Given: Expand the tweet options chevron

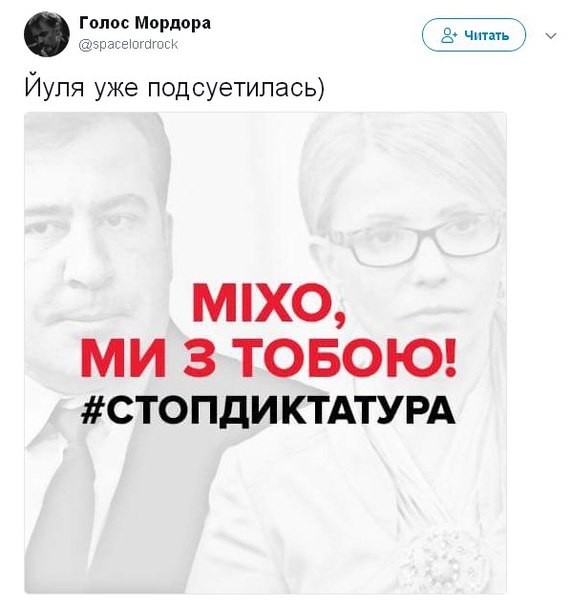Looking at the screenshot, I should (551, 36).
